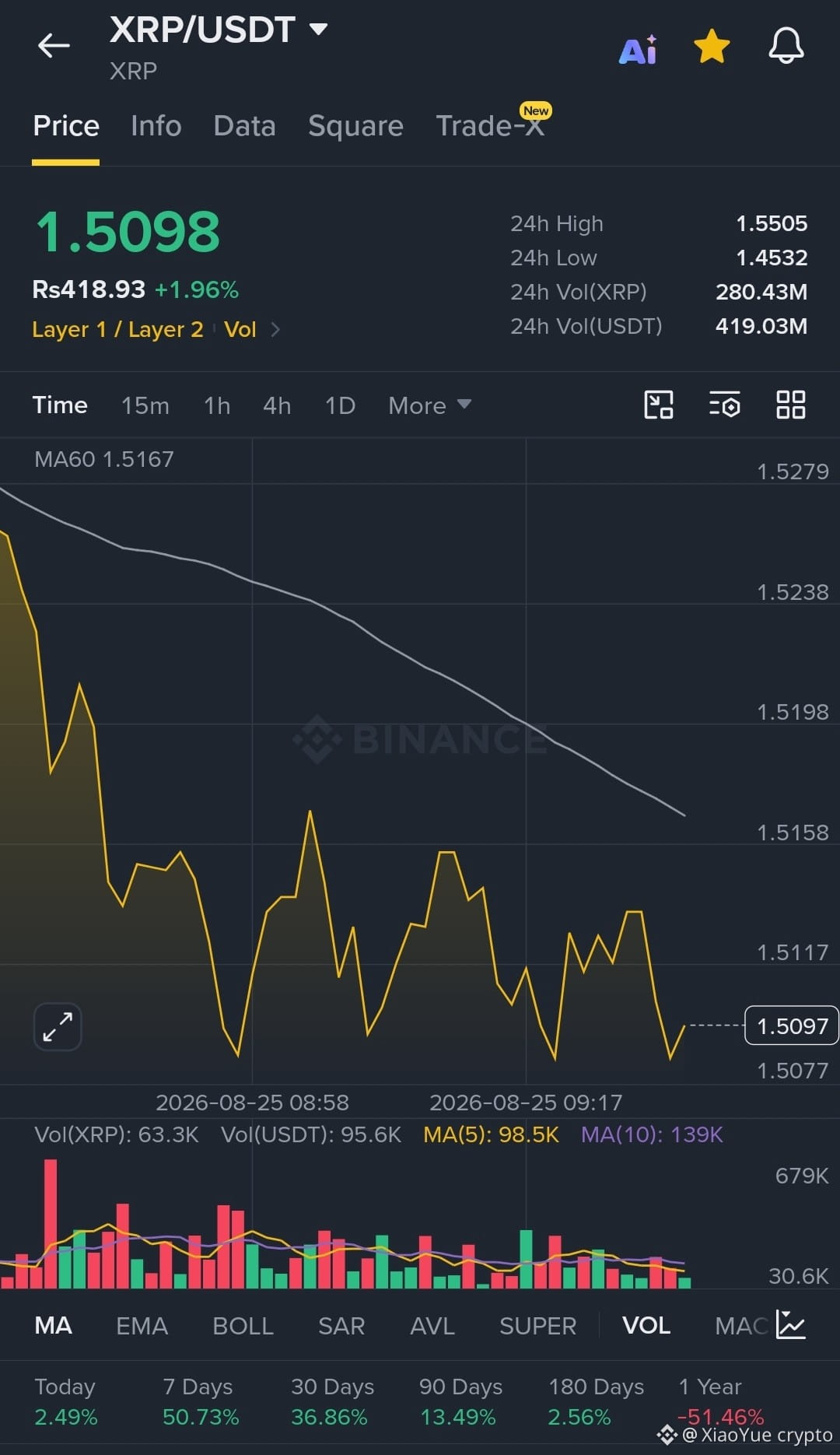Enable the MACD sub-indicator
This screenshot has width=840, height=1455.
click(741, 1325)
